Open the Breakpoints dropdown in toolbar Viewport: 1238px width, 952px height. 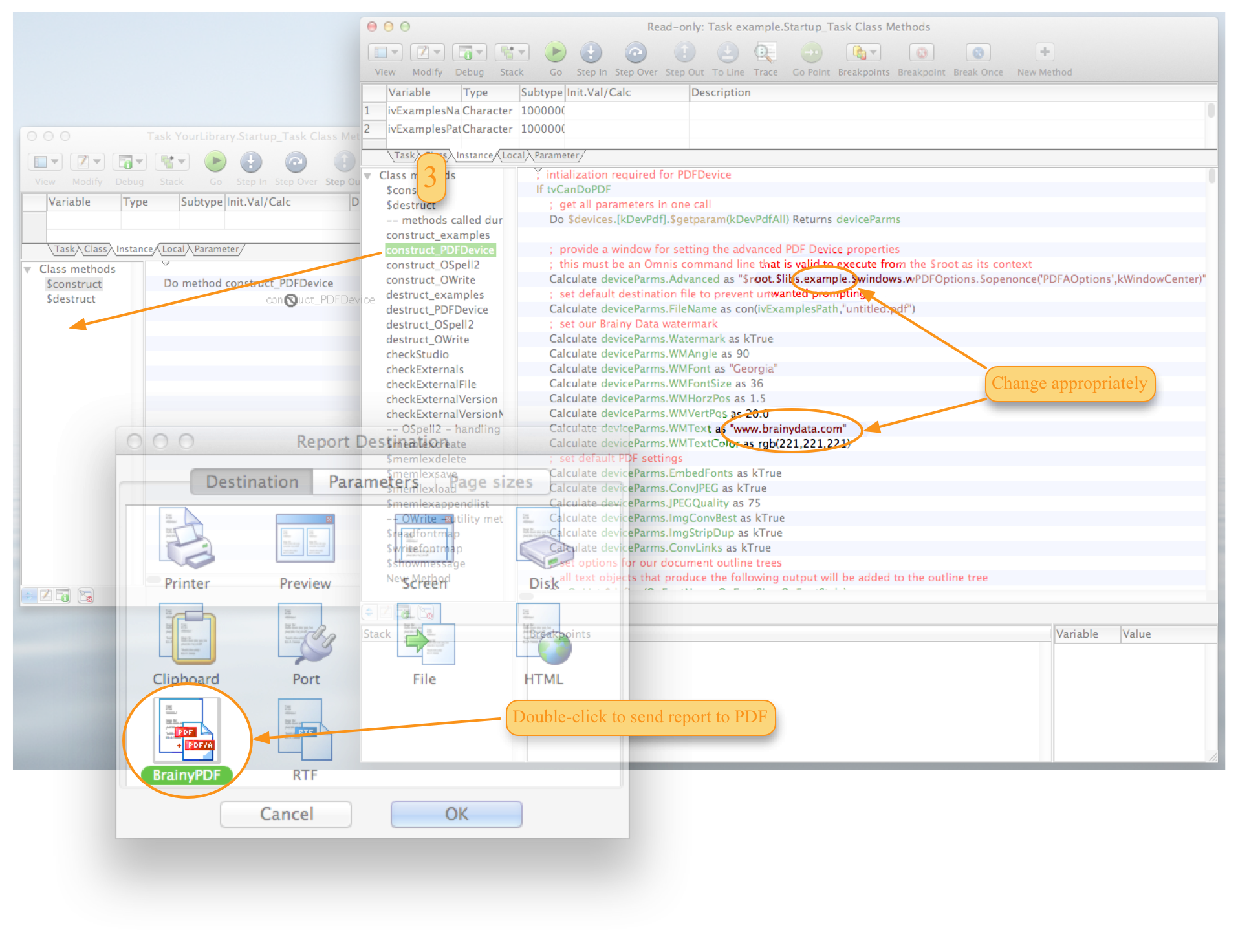click(863, 52)
